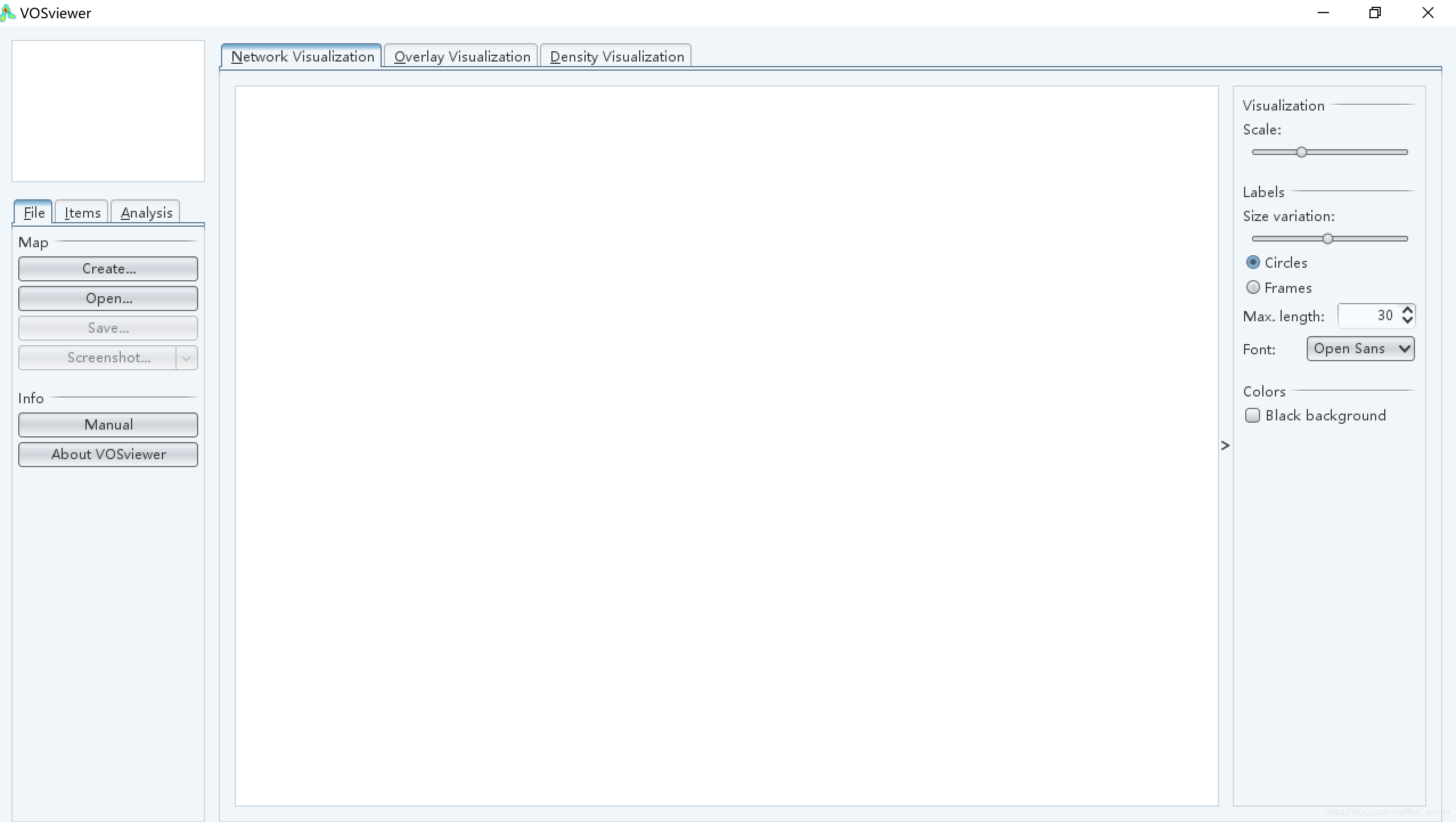Decrease Max. length with down arrow

click(x=1408, y=321)
